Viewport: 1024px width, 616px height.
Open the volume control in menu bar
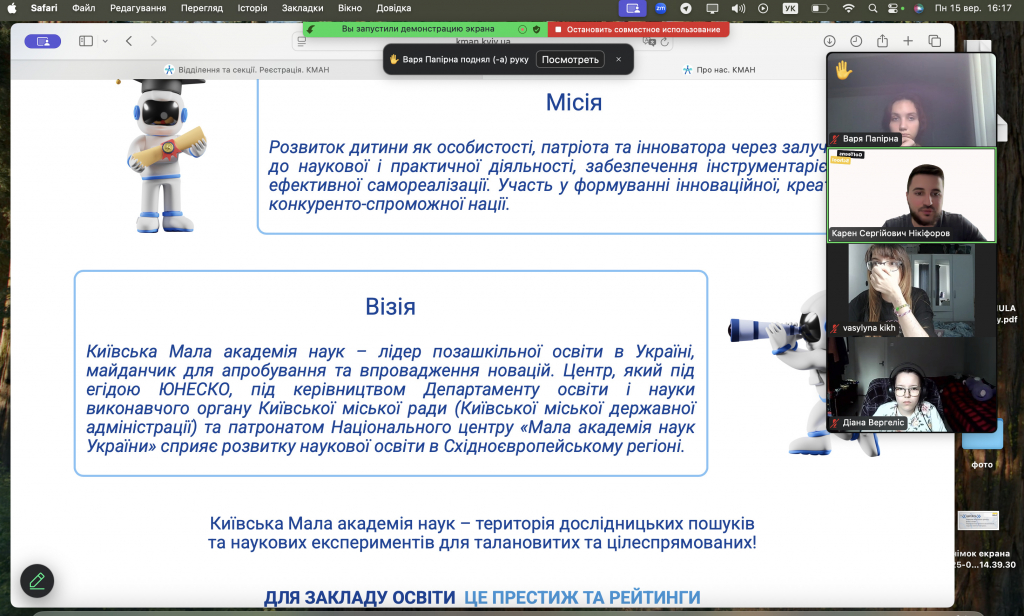click(x=738, y=8)
